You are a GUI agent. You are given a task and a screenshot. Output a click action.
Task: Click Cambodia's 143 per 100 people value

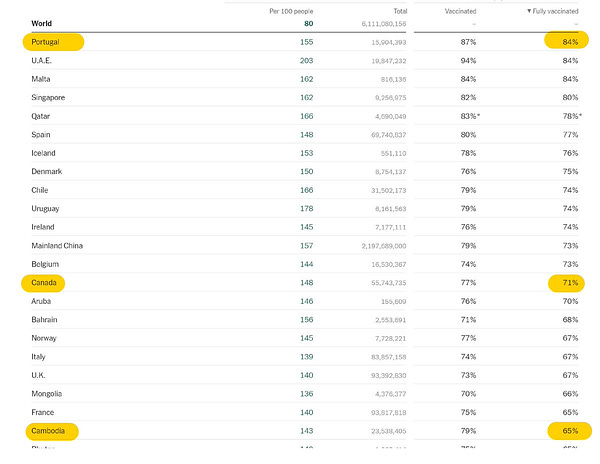coord(307,431)
